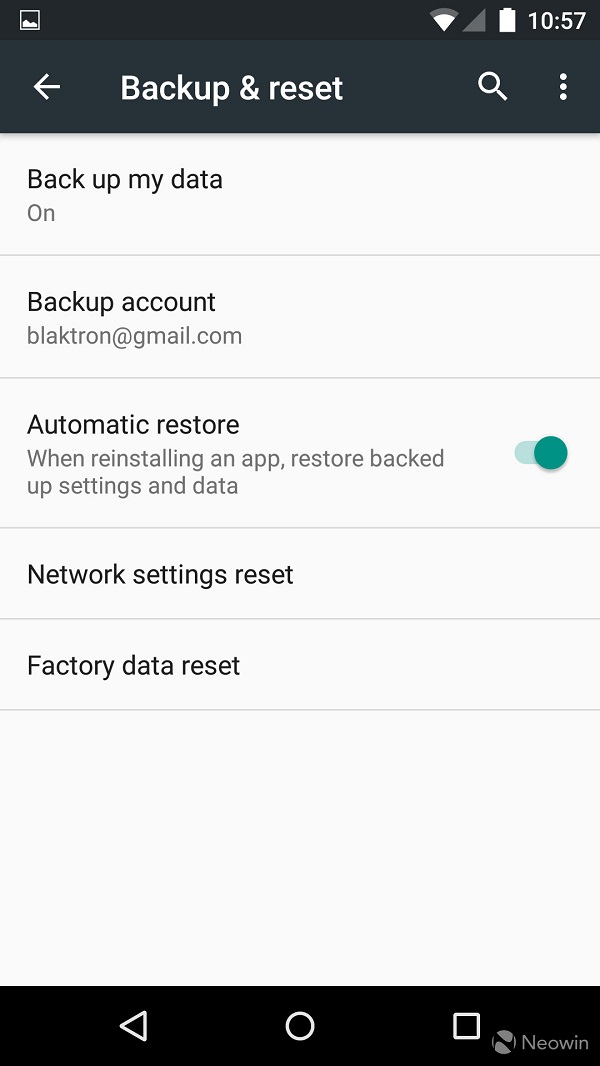The height and width of the screenshot is (1066, 600).
Task: Select Network settings reset
Action: (300, 574)
